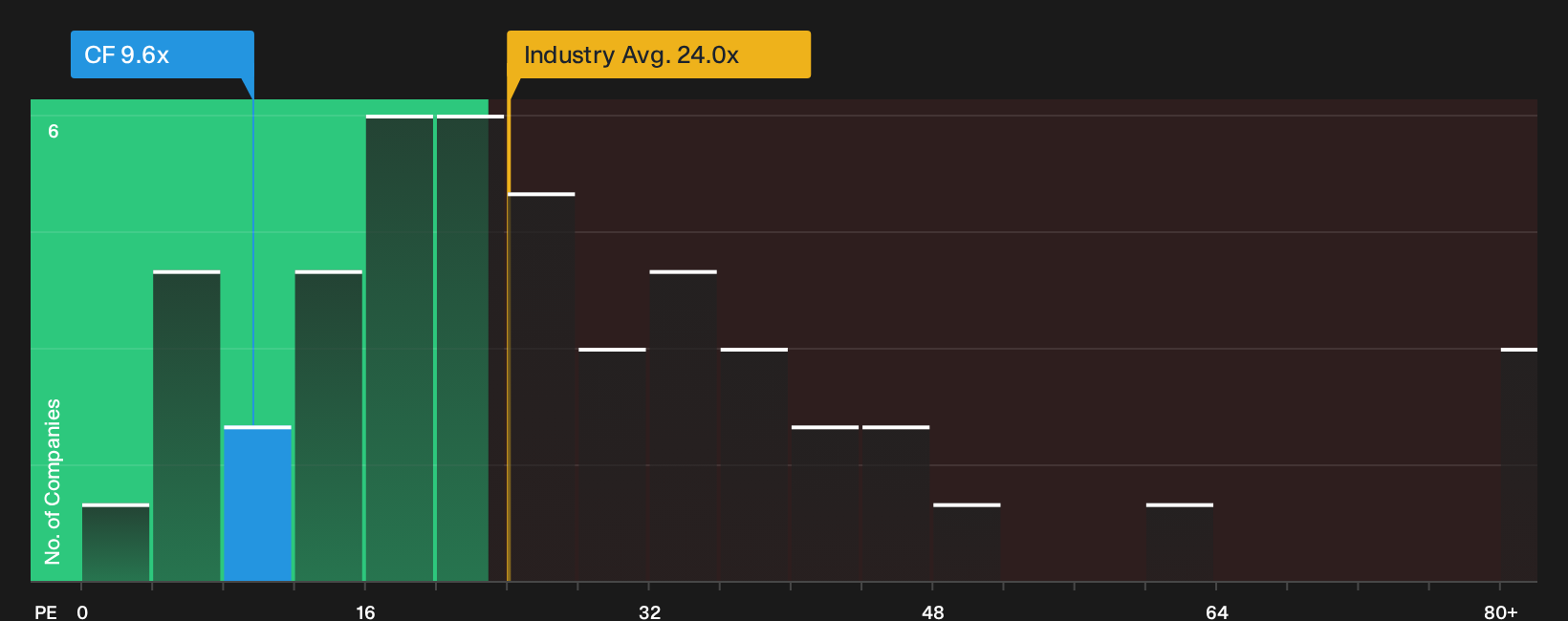Click the first histogram bar at PE 0

point(116,543)
